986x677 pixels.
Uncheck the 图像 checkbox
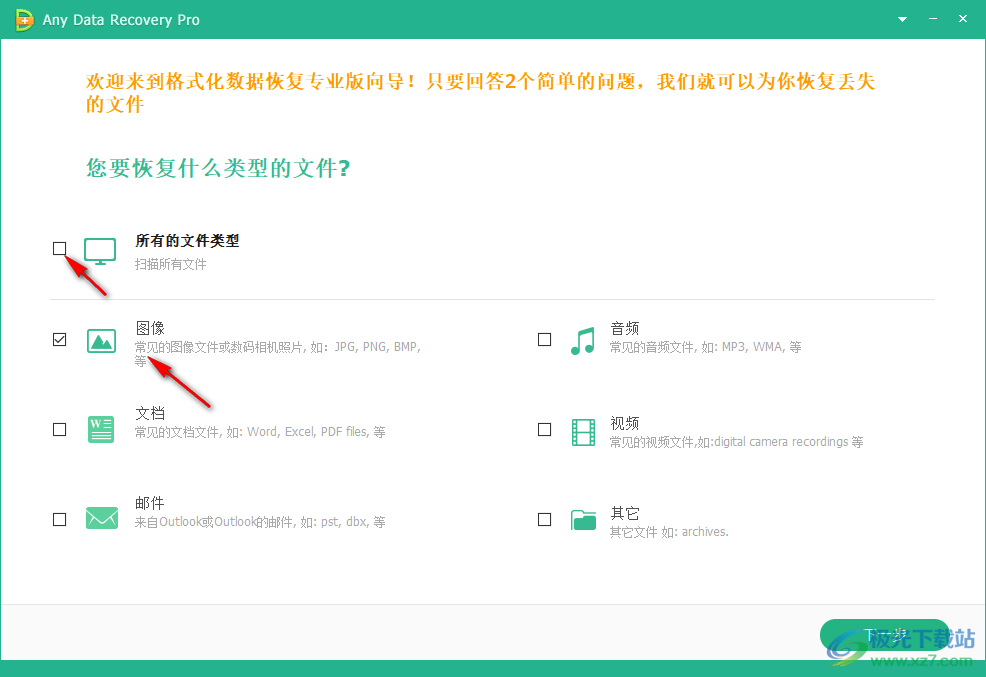click(60, 340)
